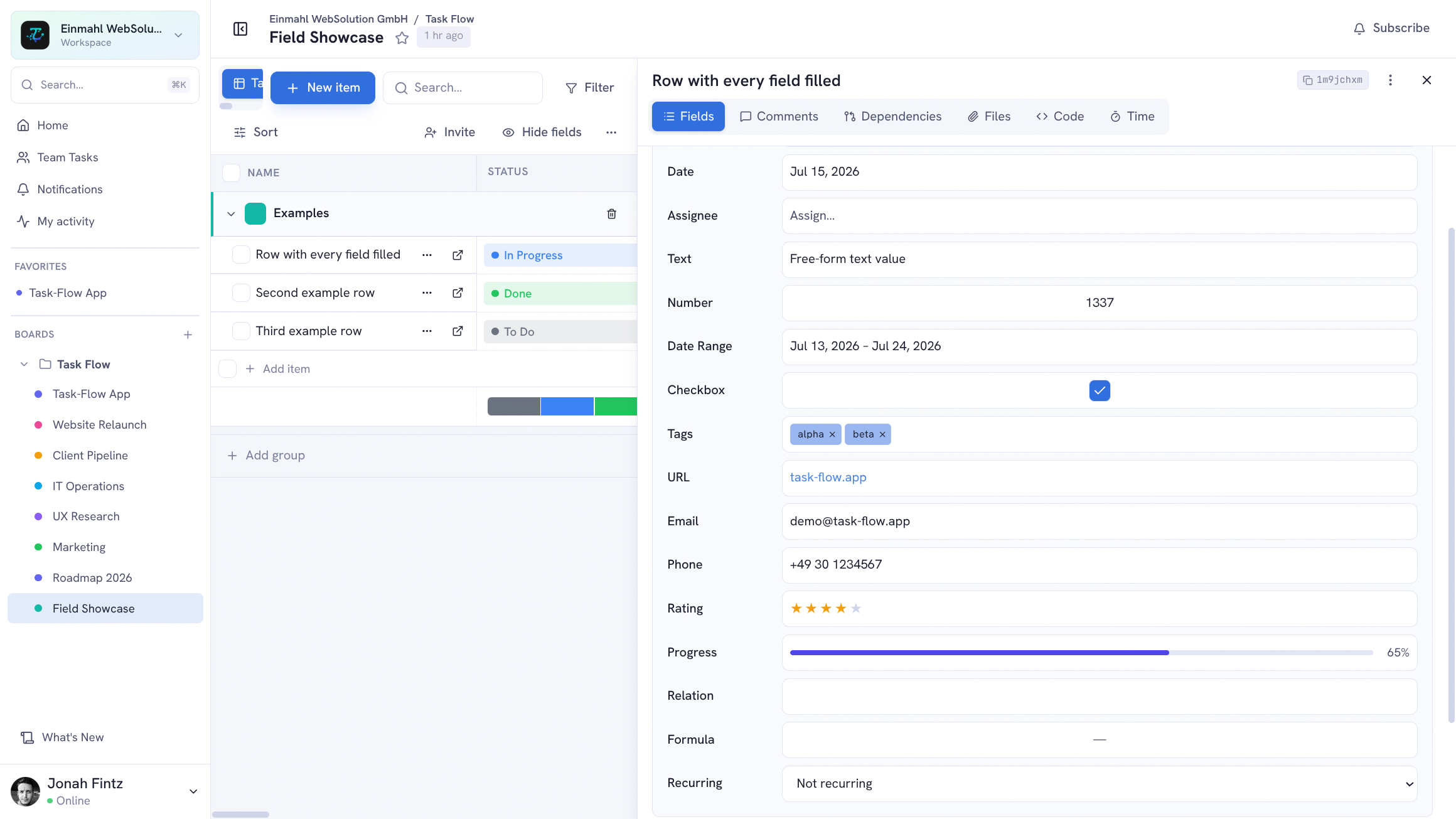Check the Row with every field filled checkbox
This screenshot has height=819, width=1456.
click(x=241, y=255)
